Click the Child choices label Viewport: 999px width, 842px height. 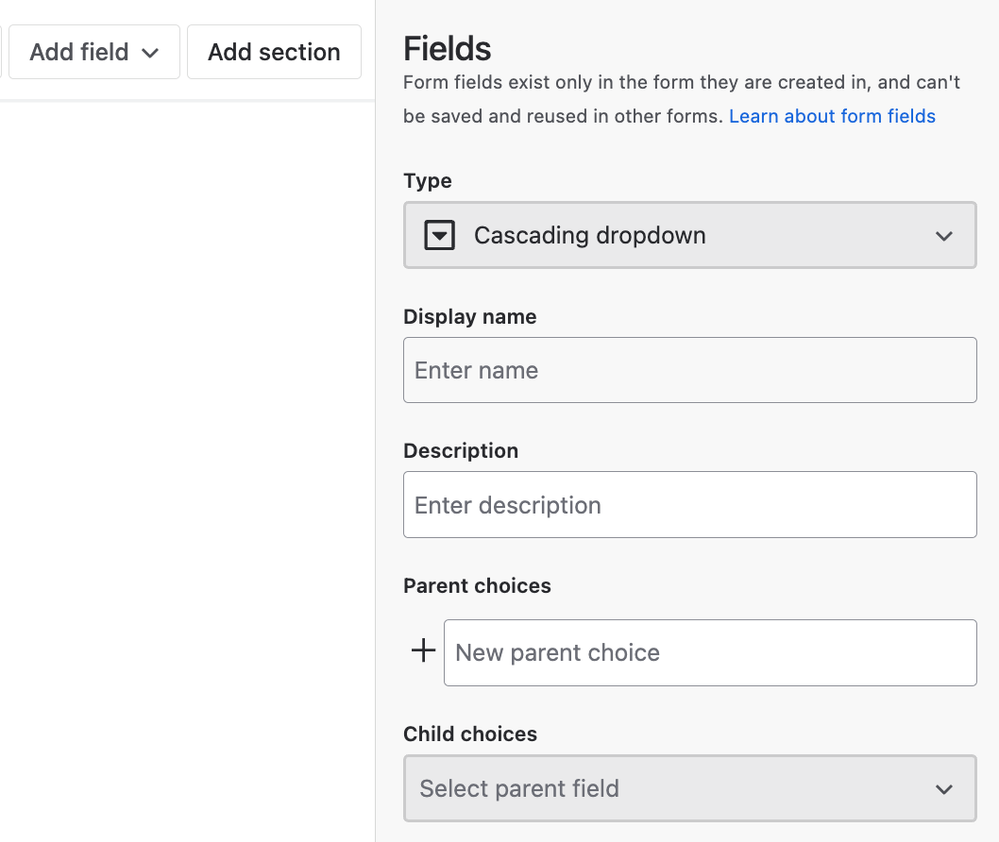tap(470, 734)
